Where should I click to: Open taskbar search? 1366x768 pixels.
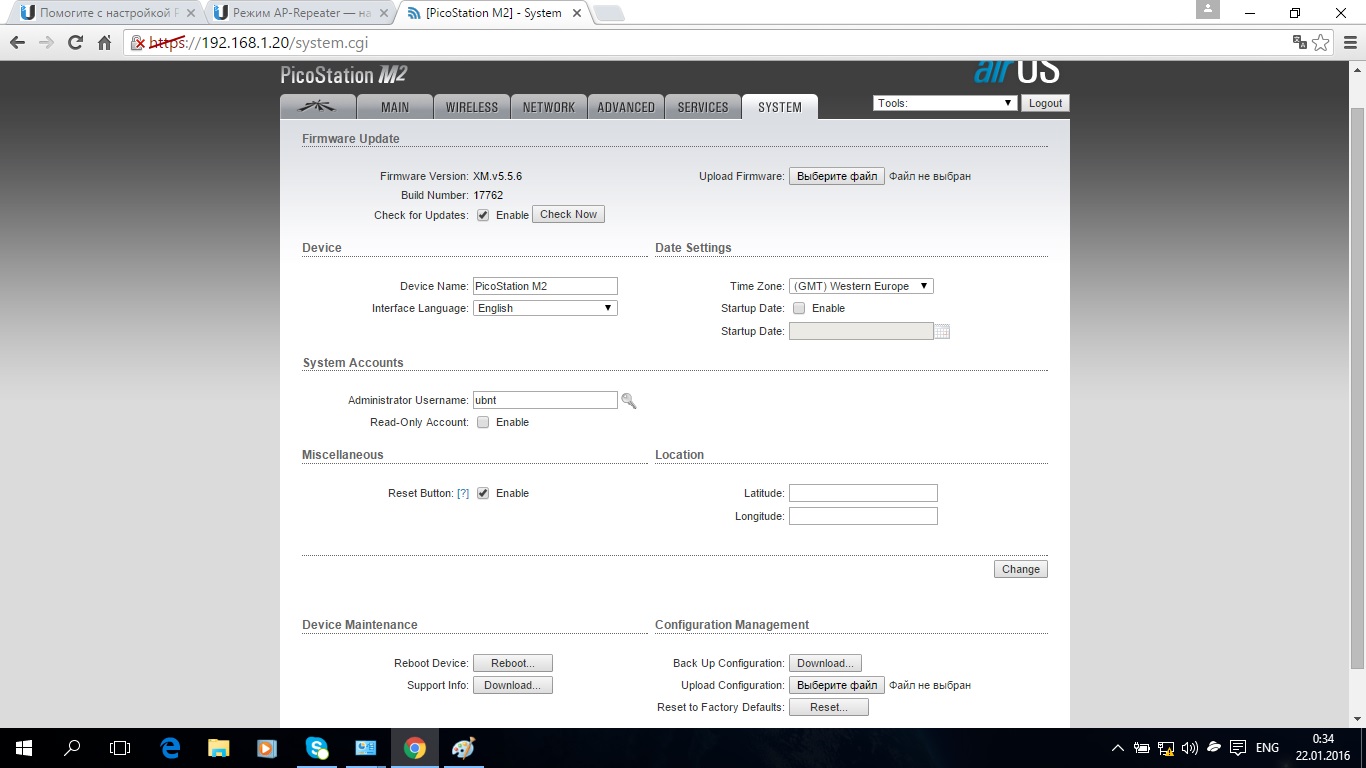click(72, 747)
